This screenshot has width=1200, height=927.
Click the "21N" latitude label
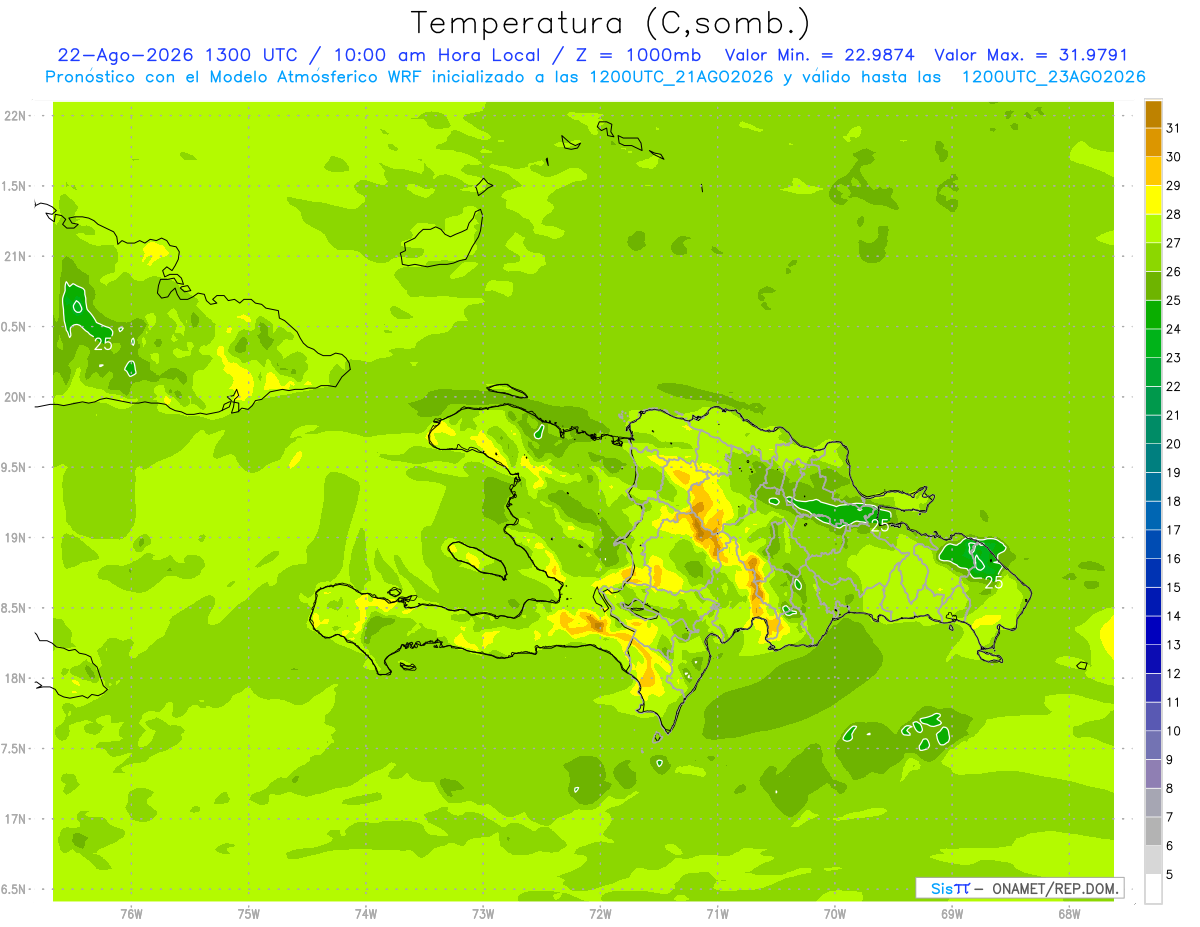click(x=15, y=257)
